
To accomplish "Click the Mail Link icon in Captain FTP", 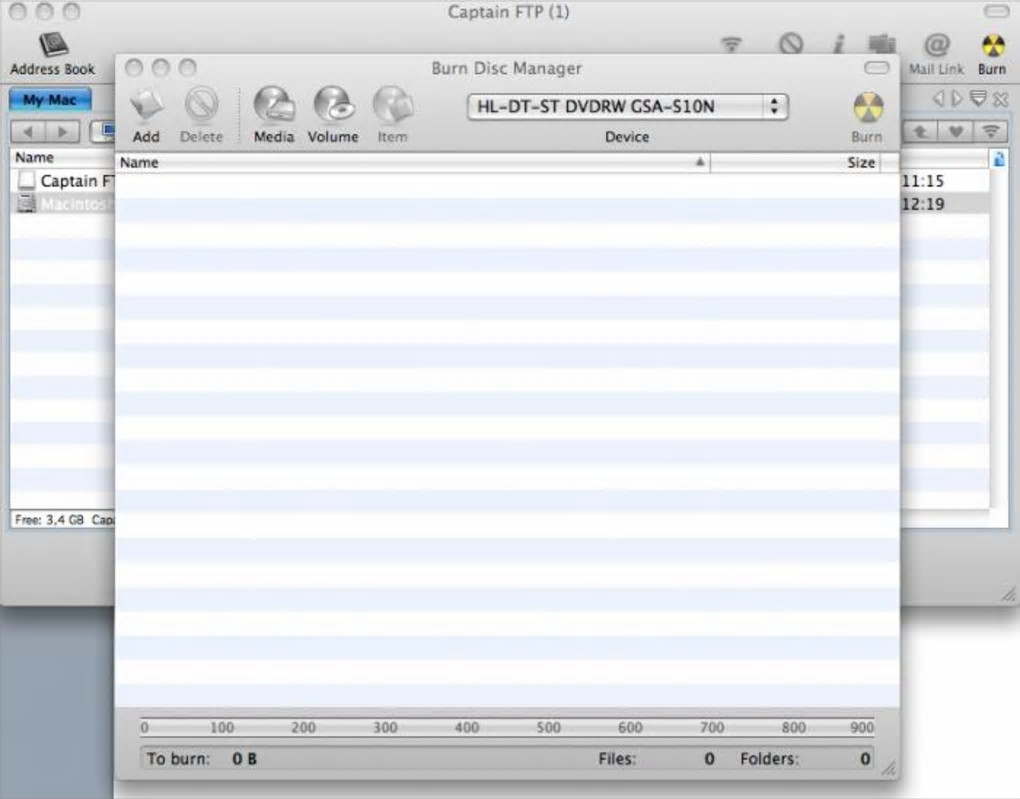I will pyautogui.click(x=937, y=53).
